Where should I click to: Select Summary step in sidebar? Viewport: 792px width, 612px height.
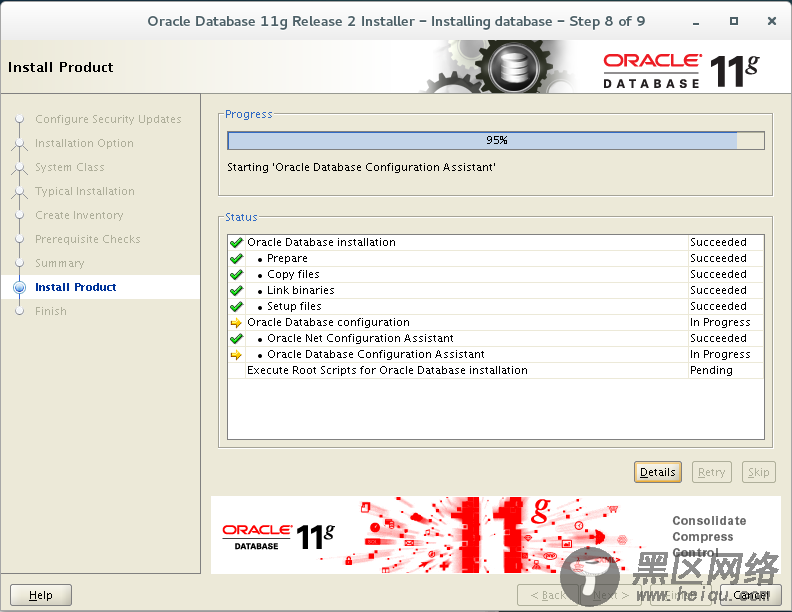click(x=60, y=263)
